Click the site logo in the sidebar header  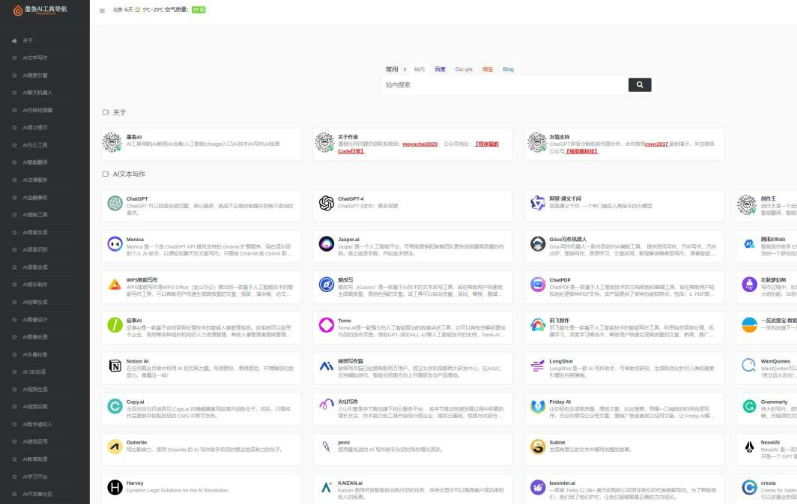tap(40, 10)
